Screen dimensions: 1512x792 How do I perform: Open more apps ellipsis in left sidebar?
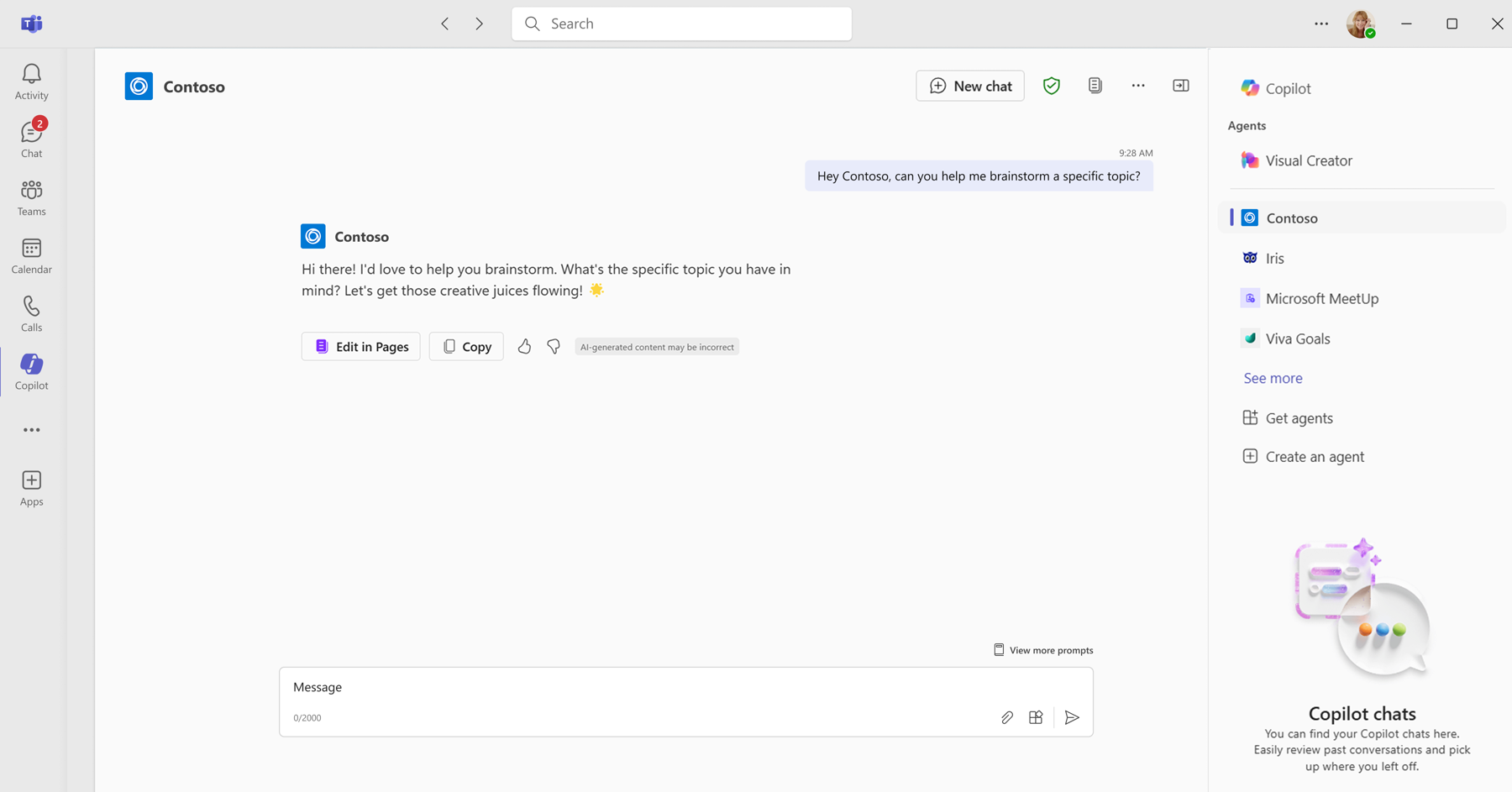pos(32,430)
